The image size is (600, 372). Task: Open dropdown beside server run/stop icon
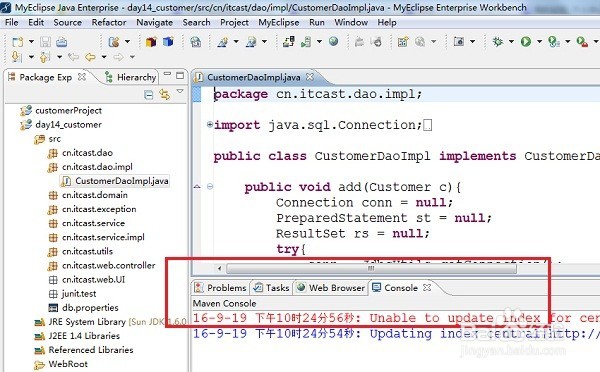tap(319, 41)
